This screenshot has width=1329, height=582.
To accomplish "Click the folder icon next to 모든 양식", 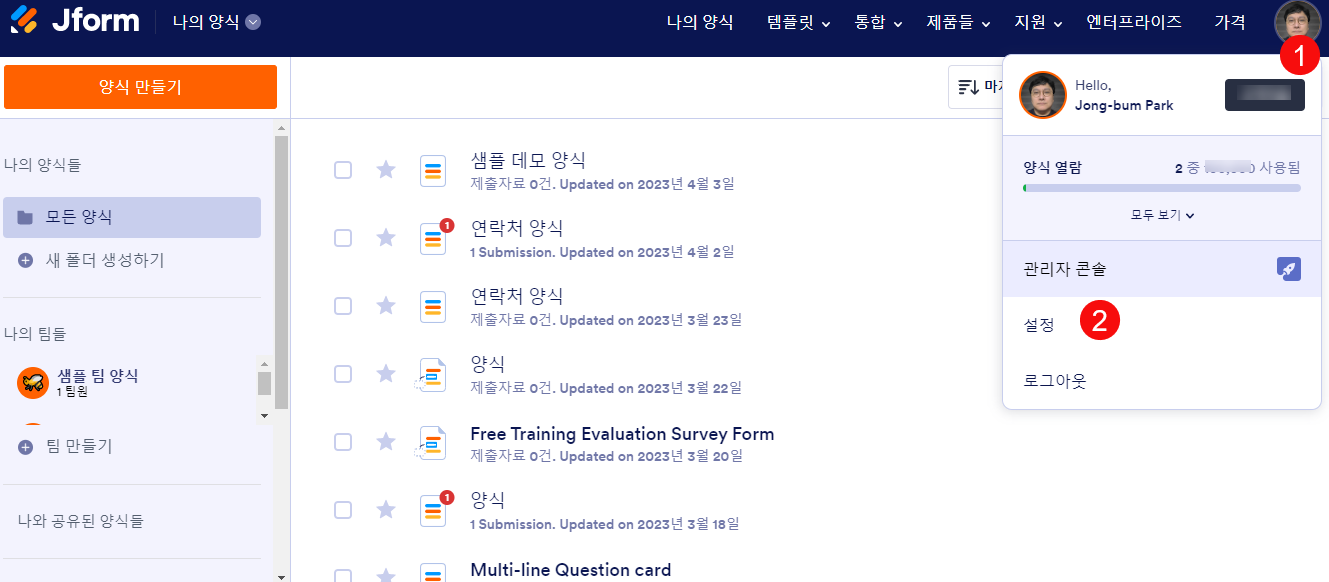I will 25,217.
